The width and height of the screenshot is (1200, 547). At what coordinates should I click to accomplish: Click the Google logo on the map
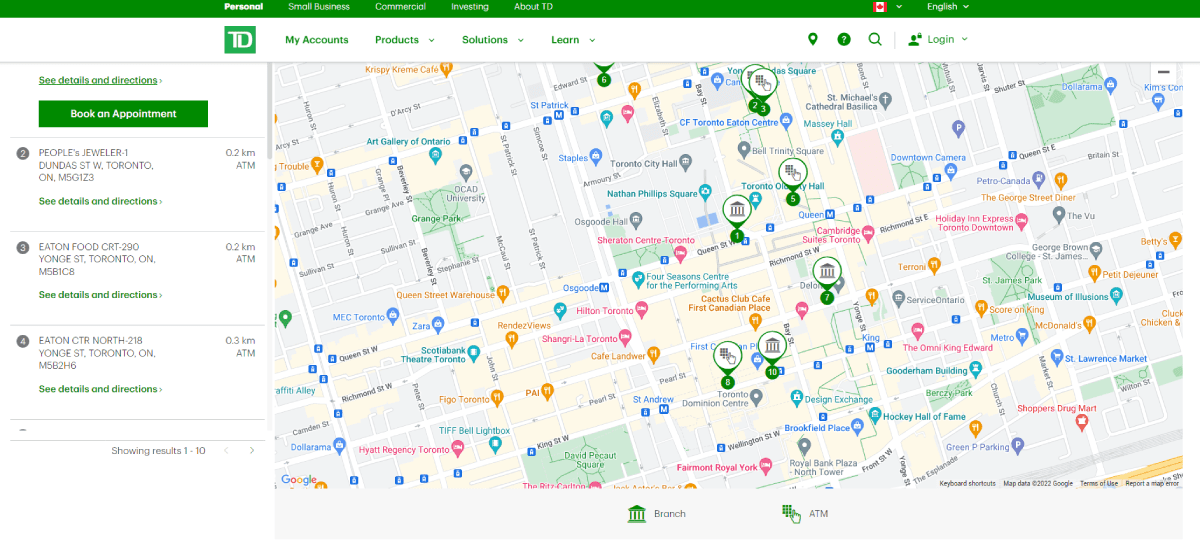pyautogui.click(x=299, y=480)
